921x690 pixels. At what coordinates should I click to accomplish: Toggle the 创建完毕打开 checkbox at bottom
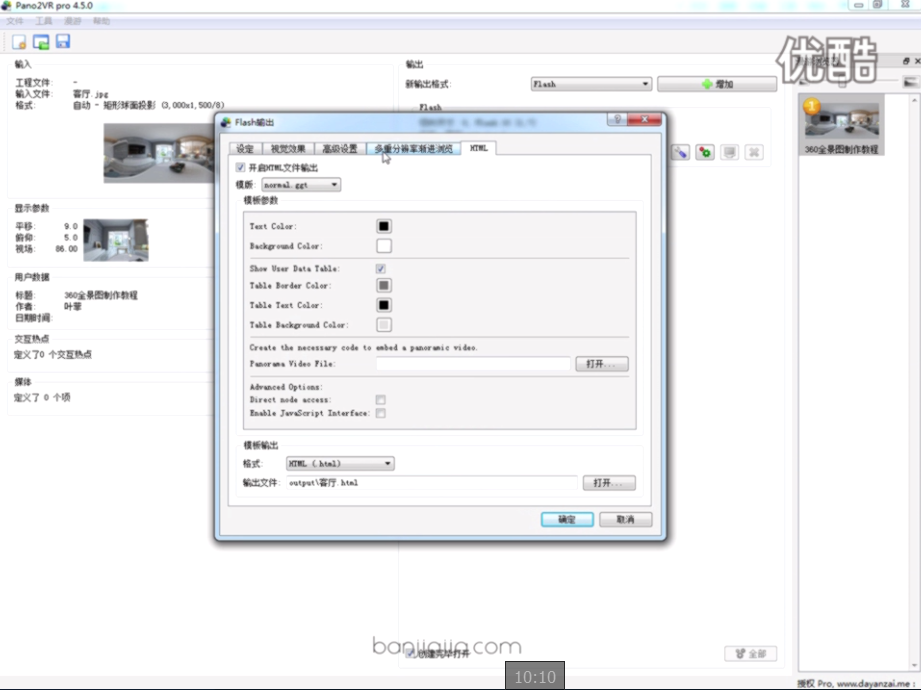(x=411, y=654)
